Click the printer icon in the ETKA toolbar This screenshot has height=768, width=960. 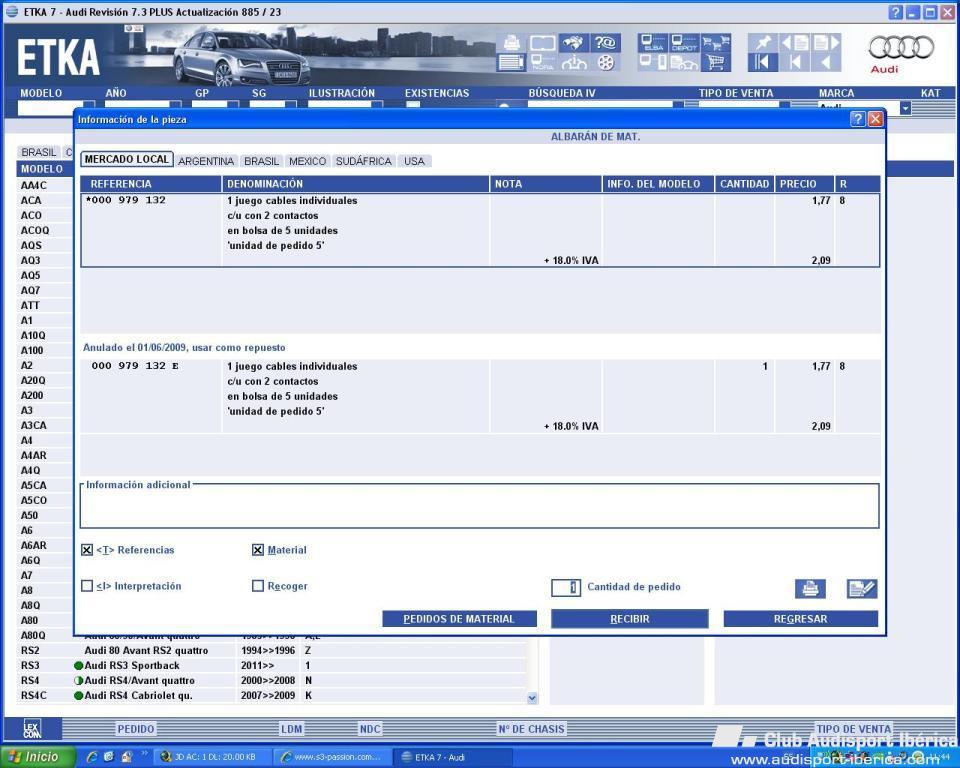511,43
